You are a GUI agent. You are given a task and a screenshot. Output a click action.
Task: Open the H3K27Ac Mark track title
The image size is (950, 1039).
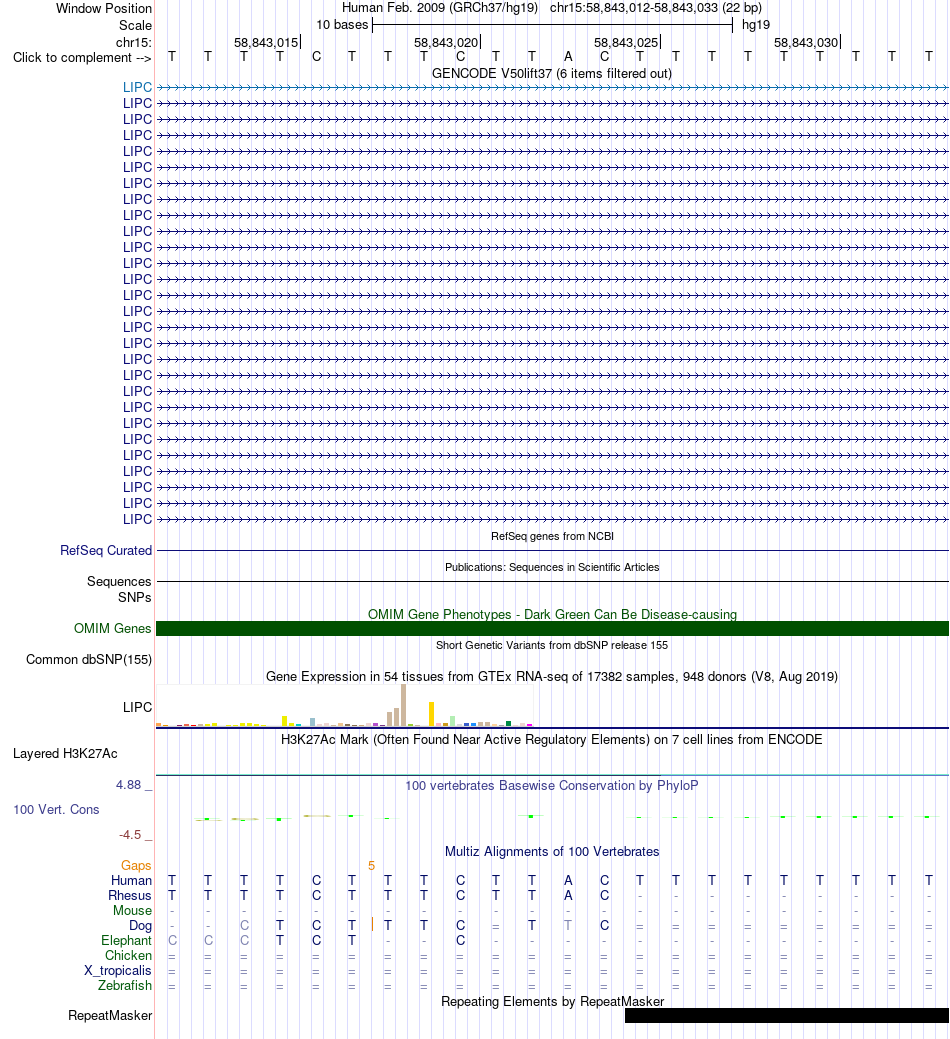click(552, 739)
